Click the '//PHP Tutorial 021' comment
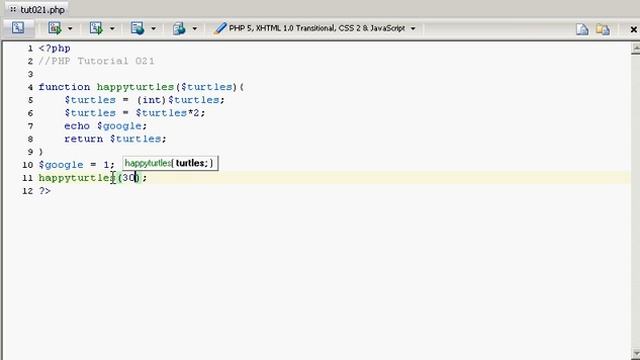640x360 pixels. point(96,61)
